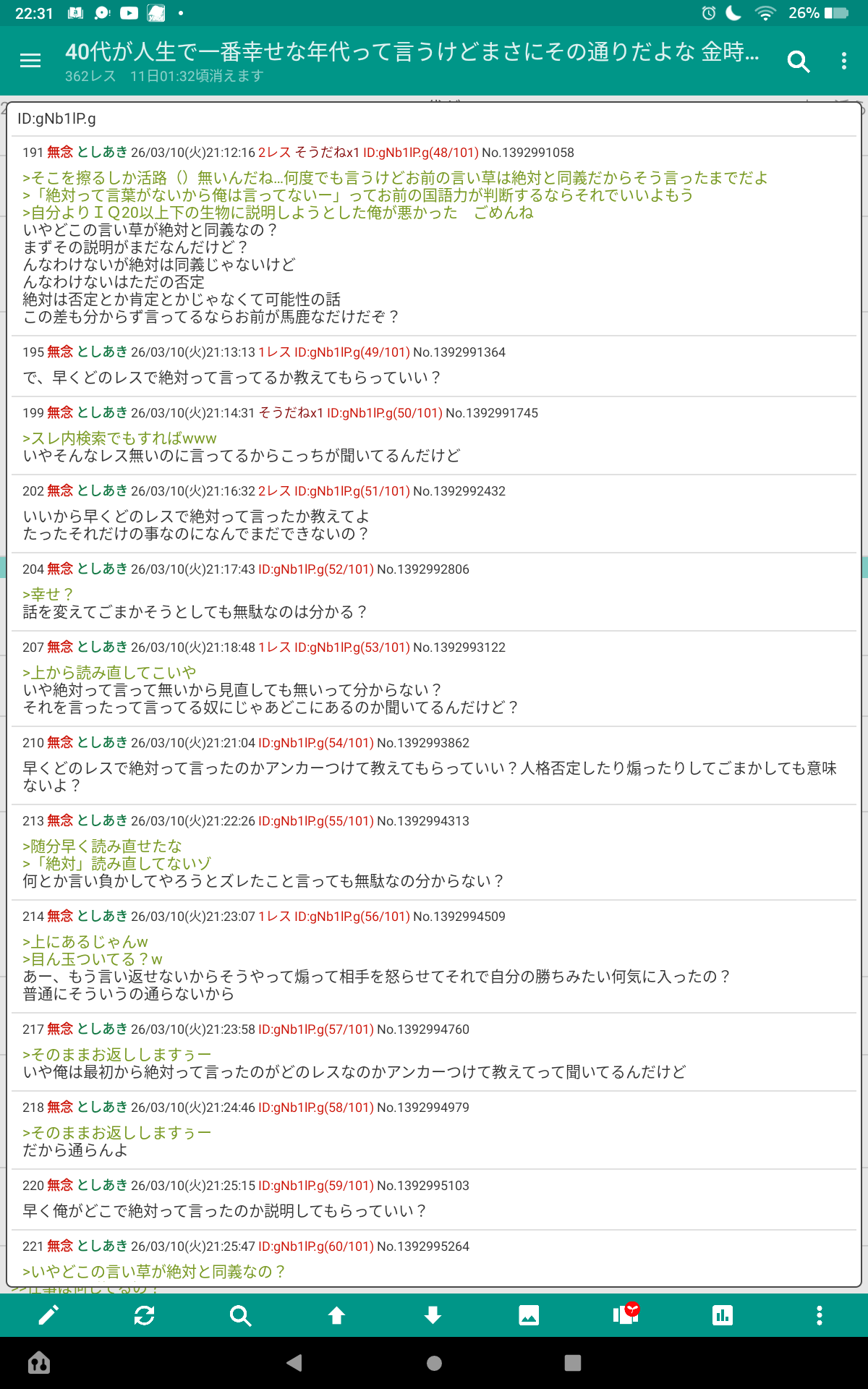
Task: Open the bar chart statistics icon
Action: (722, 1315)
